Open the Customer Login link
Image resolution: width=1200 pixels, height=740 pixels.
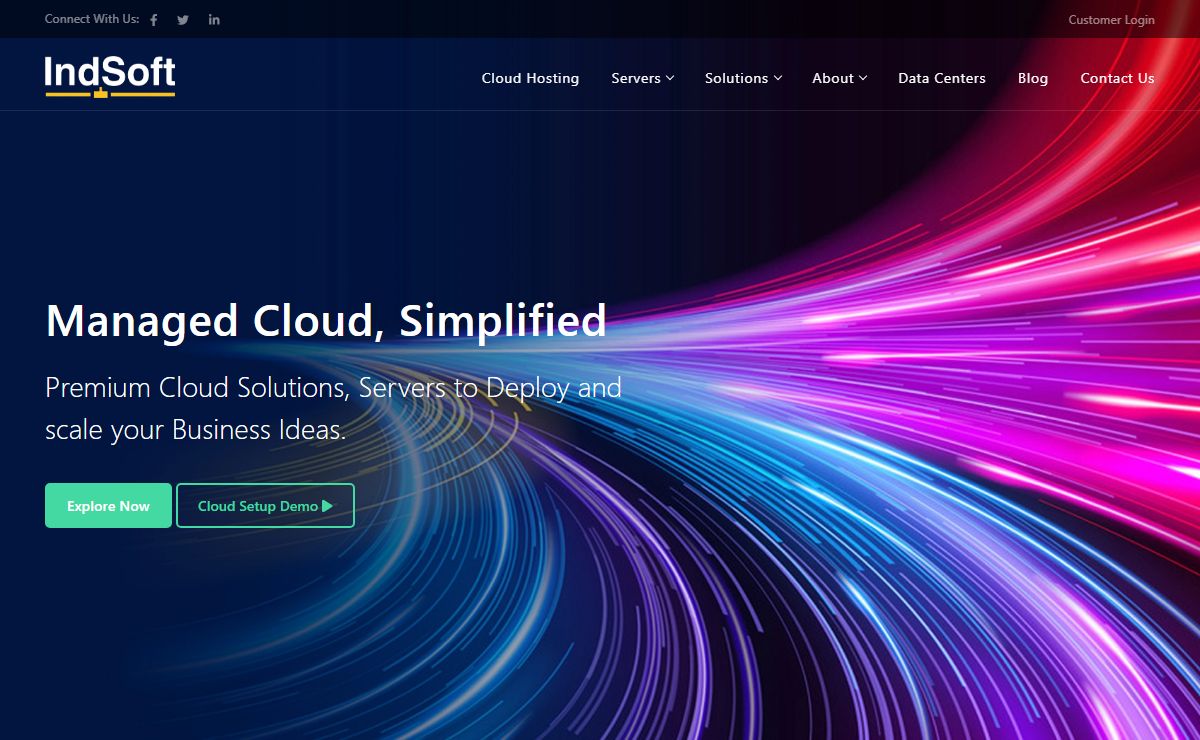pyautogui.click(x=1111, y=20)
